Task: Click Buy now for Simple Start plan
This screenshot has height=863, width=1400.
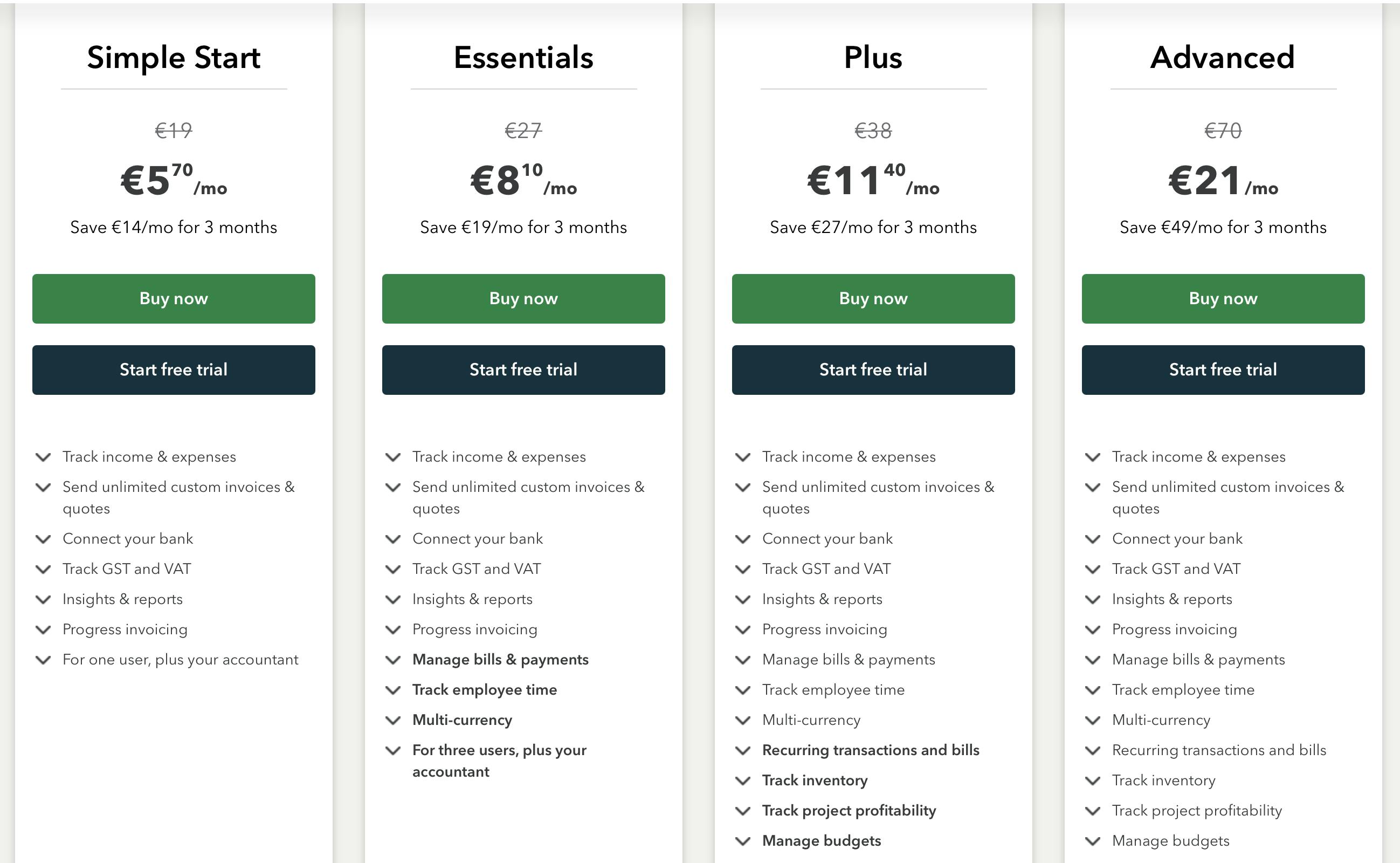Action: point(174,298)
